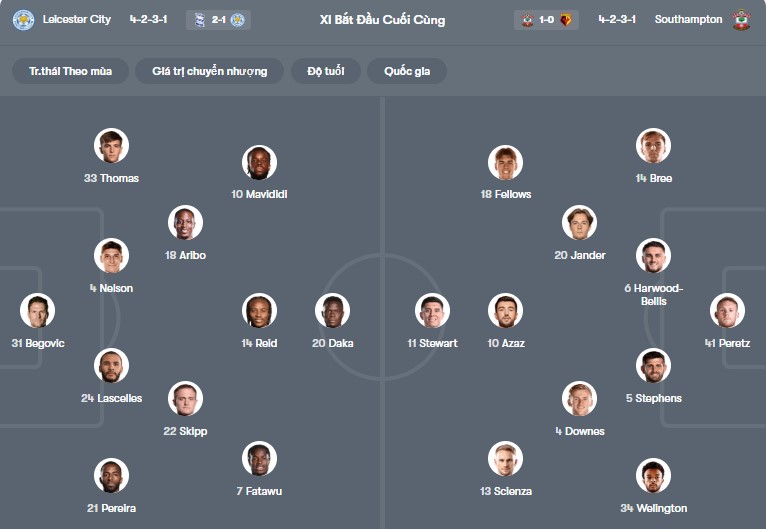
Task: Click Skipp's player photo
Action: [x=185, y=399]
